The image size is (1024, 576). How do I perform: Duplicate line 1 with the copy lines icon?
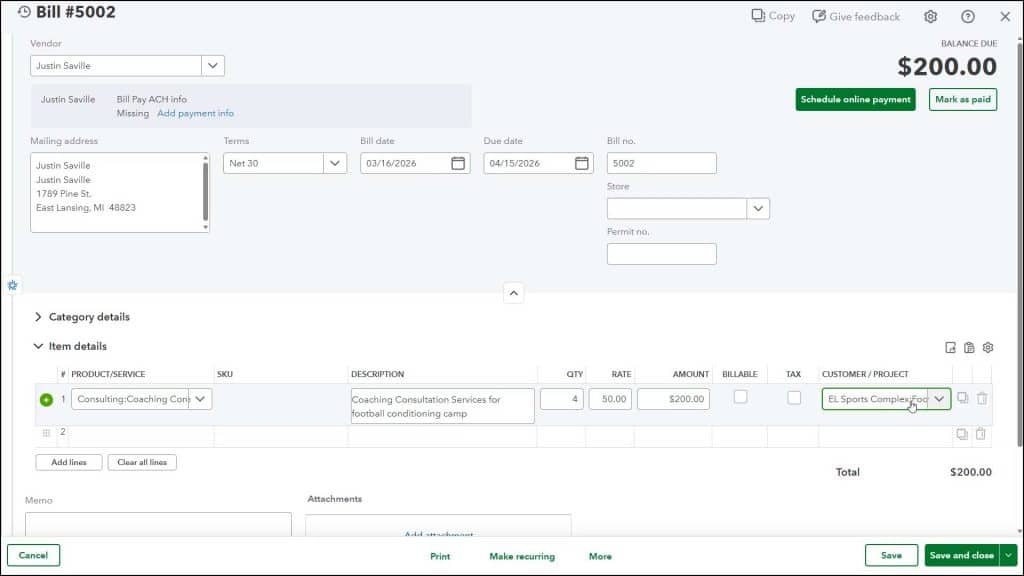tap(963, 398)
